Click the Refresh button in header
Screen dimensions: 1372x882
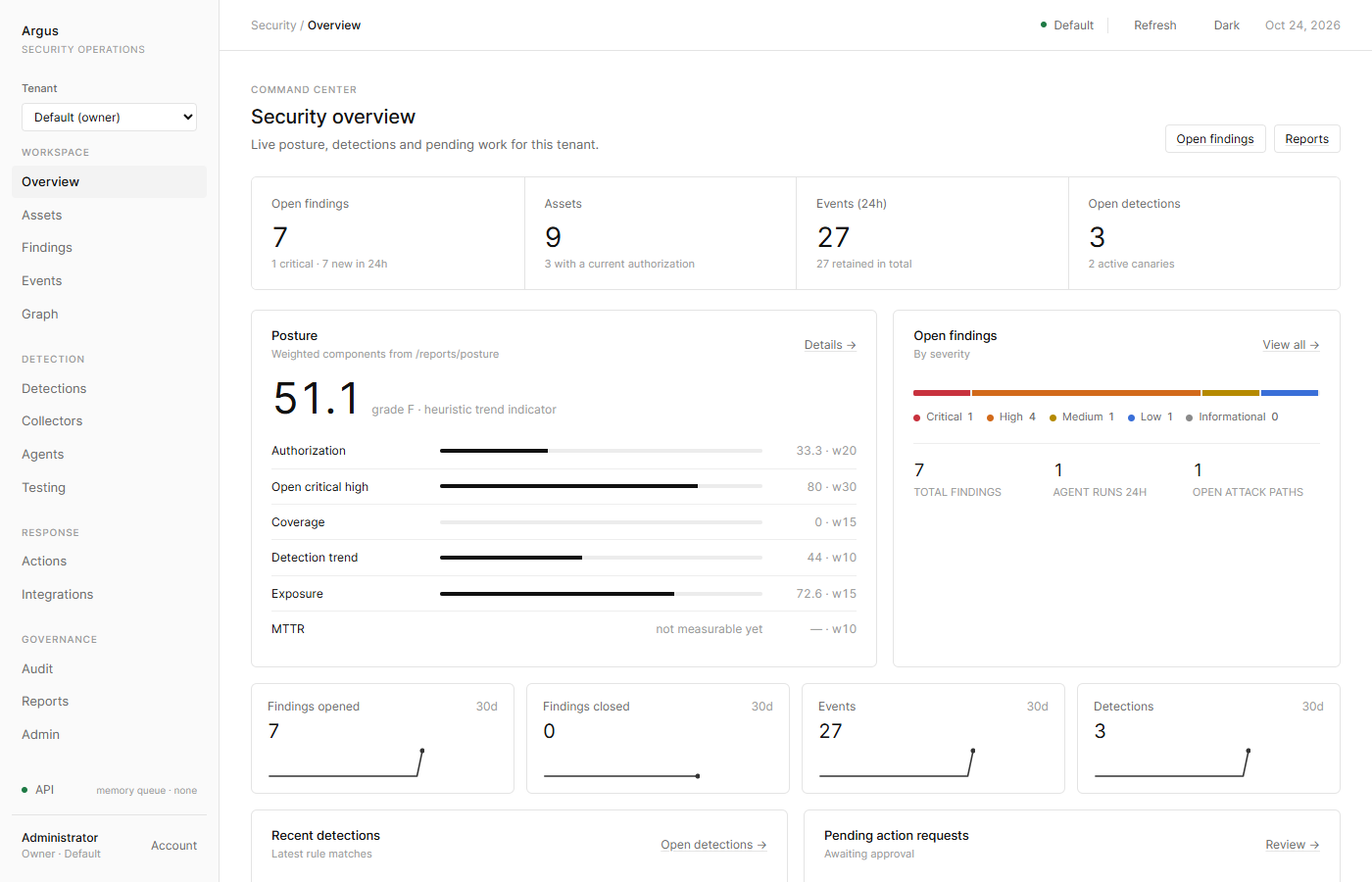[x=1154, y=25]
